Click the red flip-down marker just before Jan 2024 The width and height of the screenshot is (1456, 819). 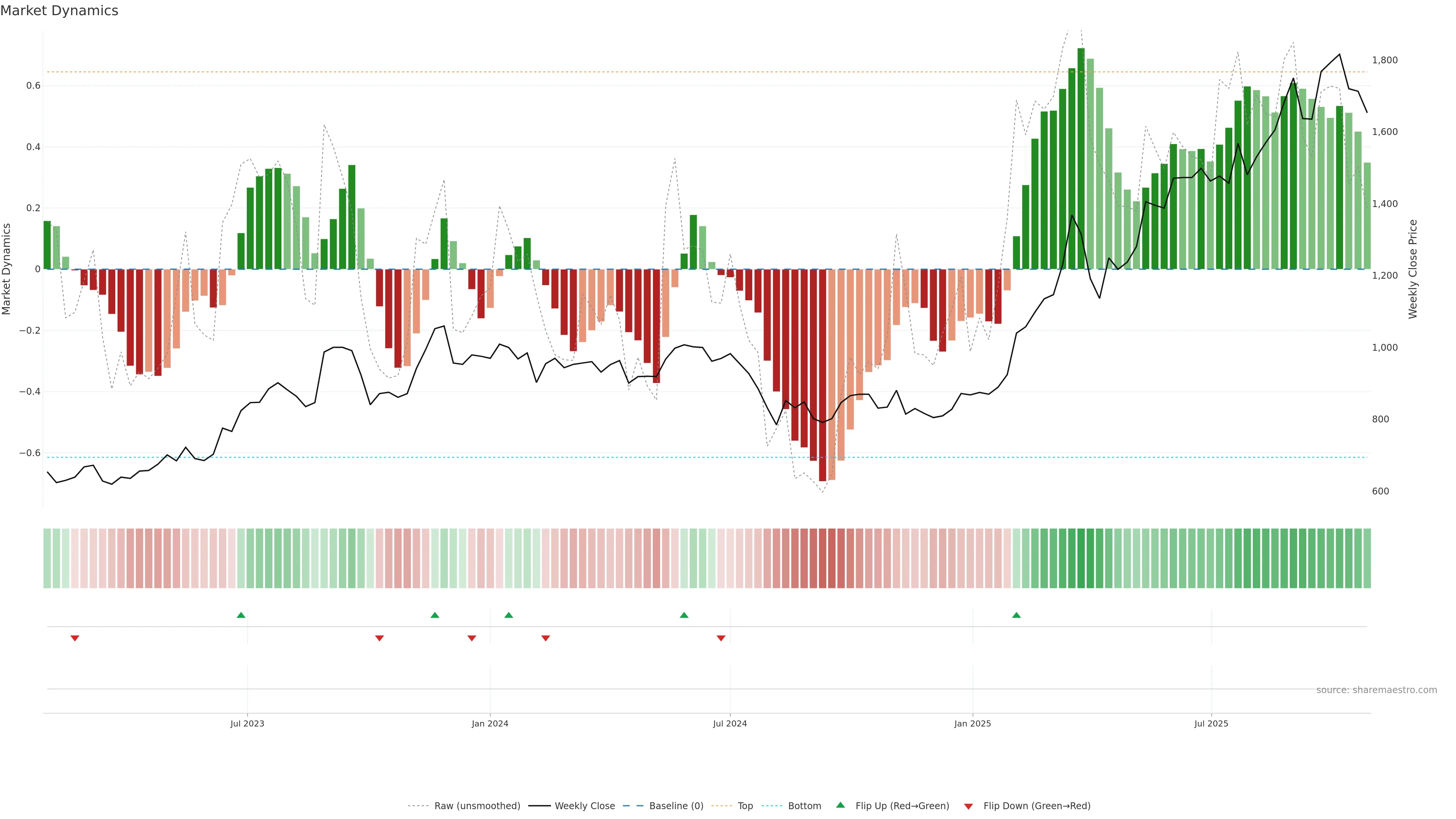coord(472,638)
